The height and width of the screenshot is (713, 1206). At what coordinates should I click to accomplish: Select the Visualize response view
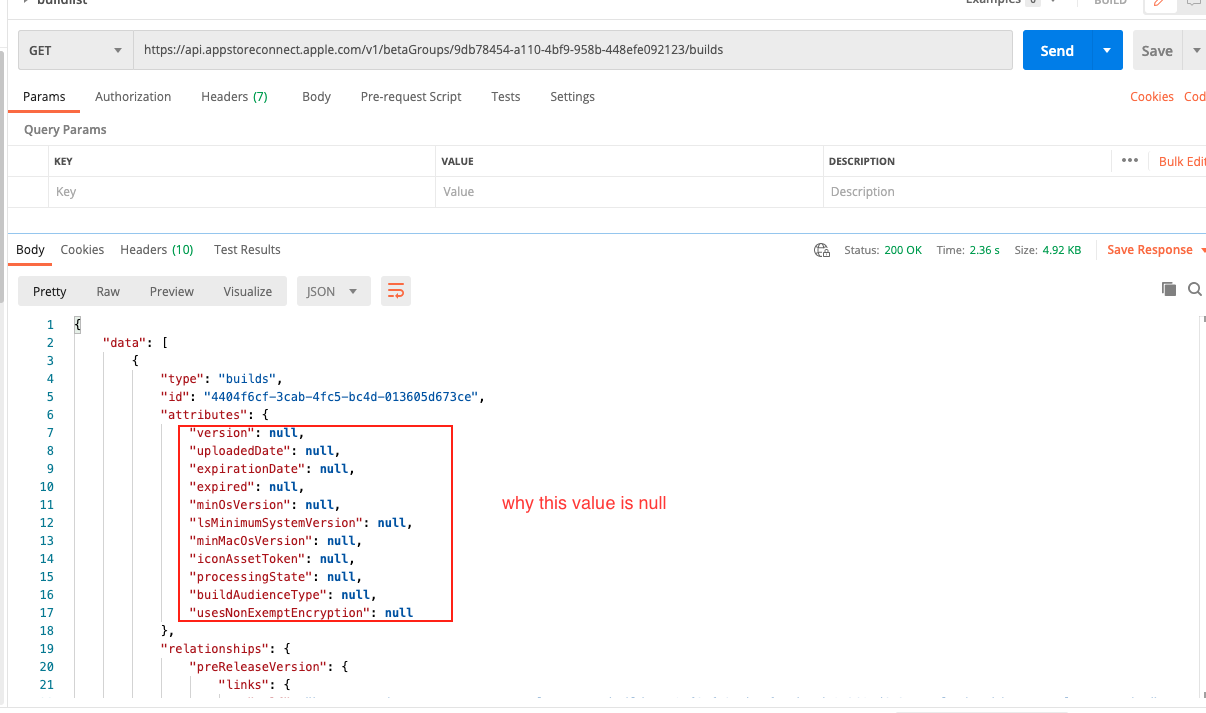(247, 291)
